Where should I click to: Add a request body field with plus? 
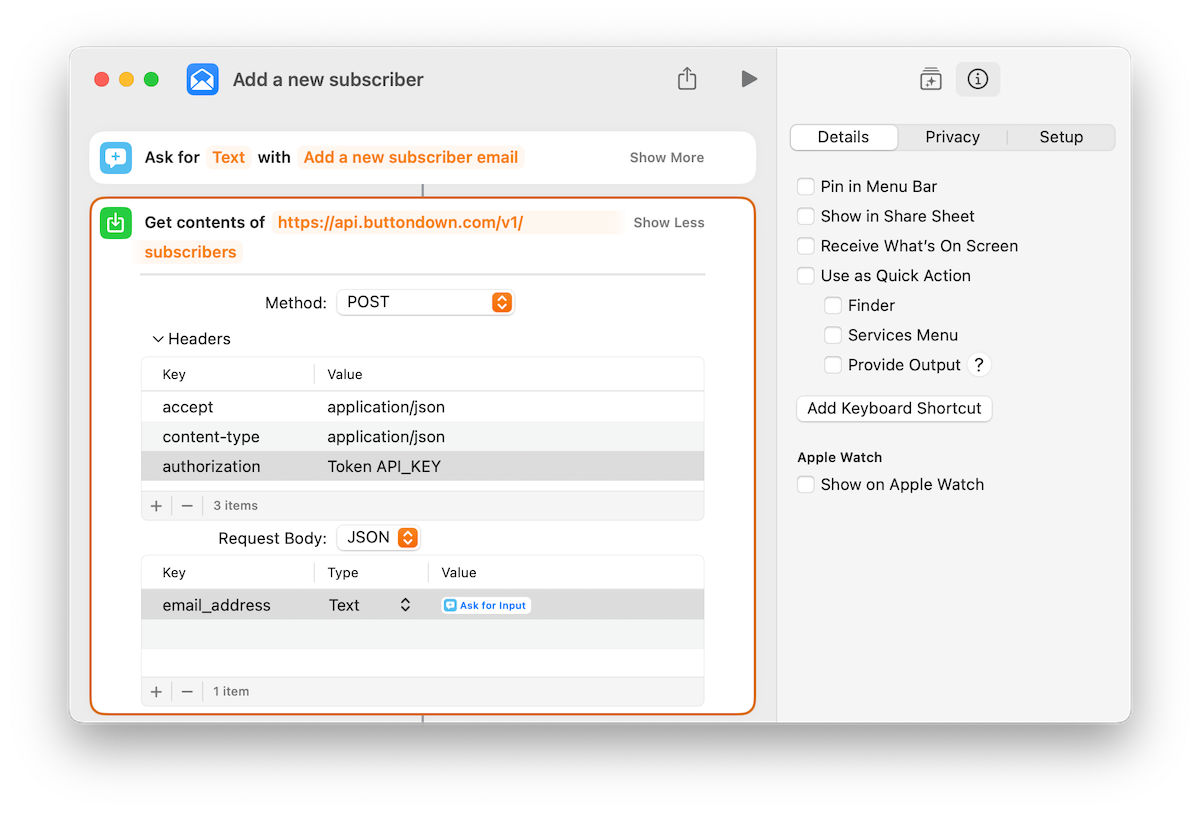[x=156, y=692]
